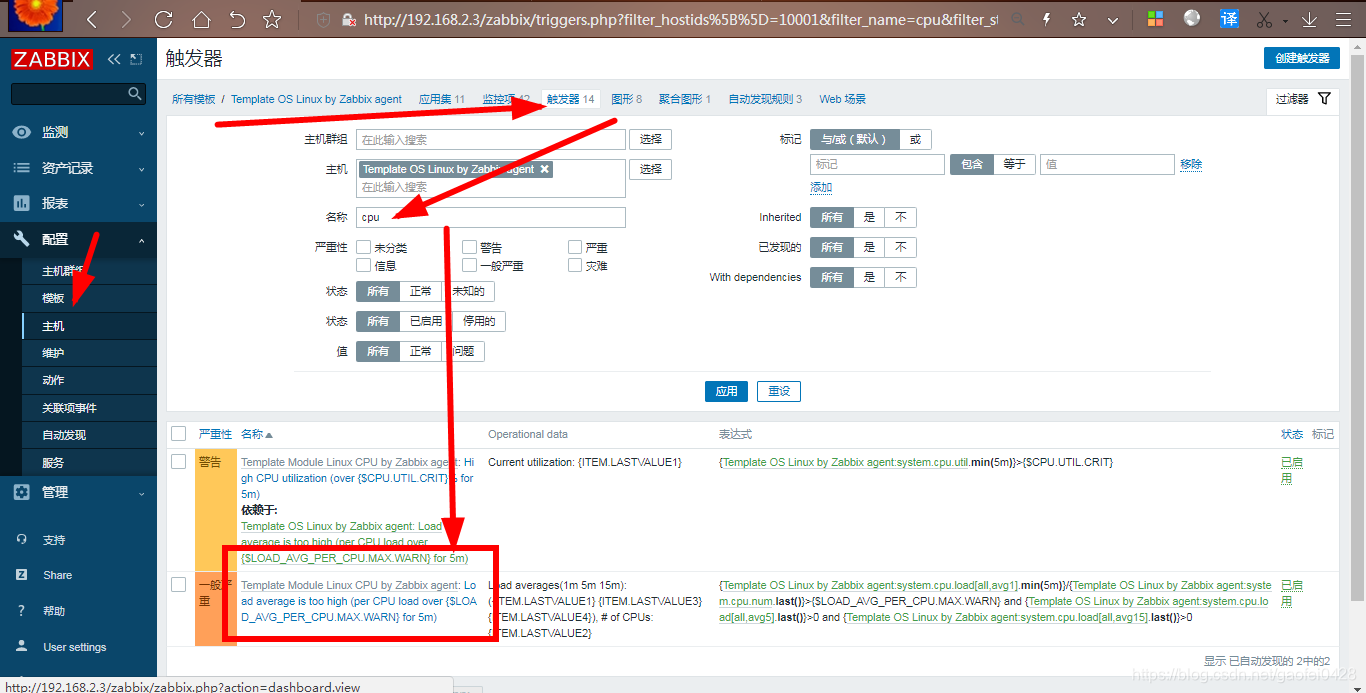Click the magnifier icon in the sidebar search
Viewport: 1366px width, 693px height.
[136, 93]
